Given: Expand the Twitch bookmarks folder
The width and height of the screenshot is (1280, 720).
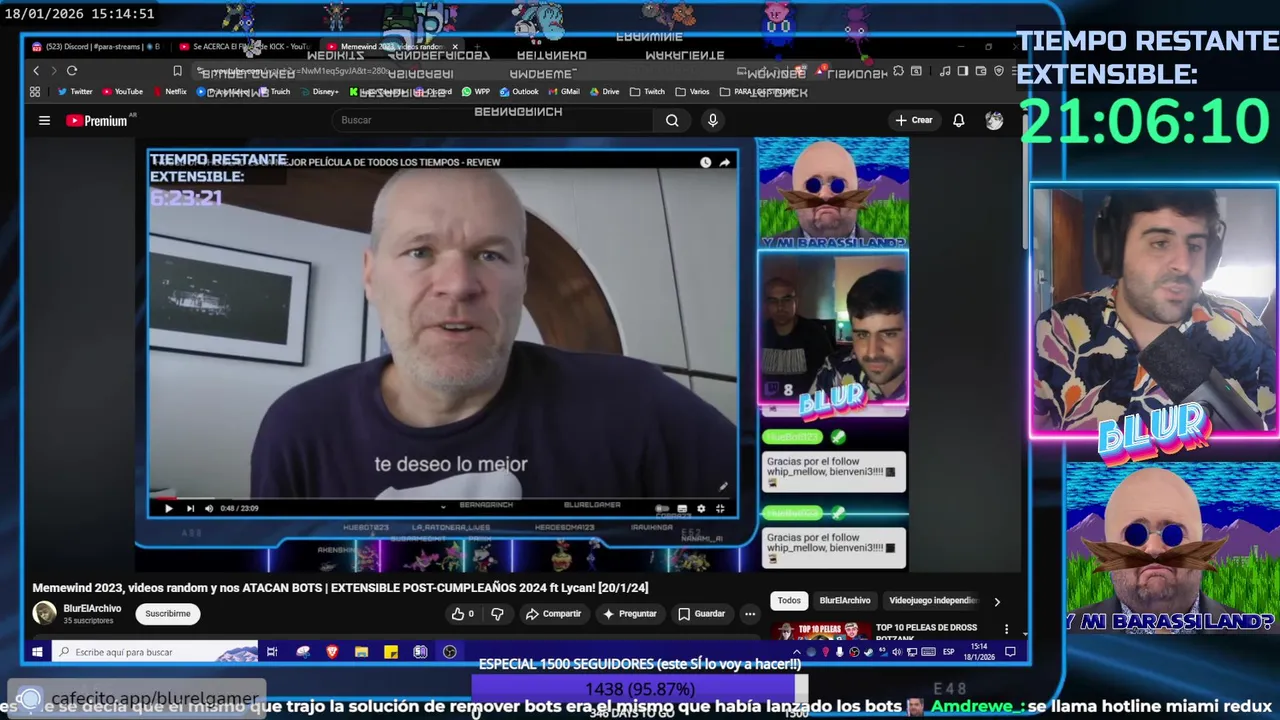Looking at the screenshot, I should point(647,92).
